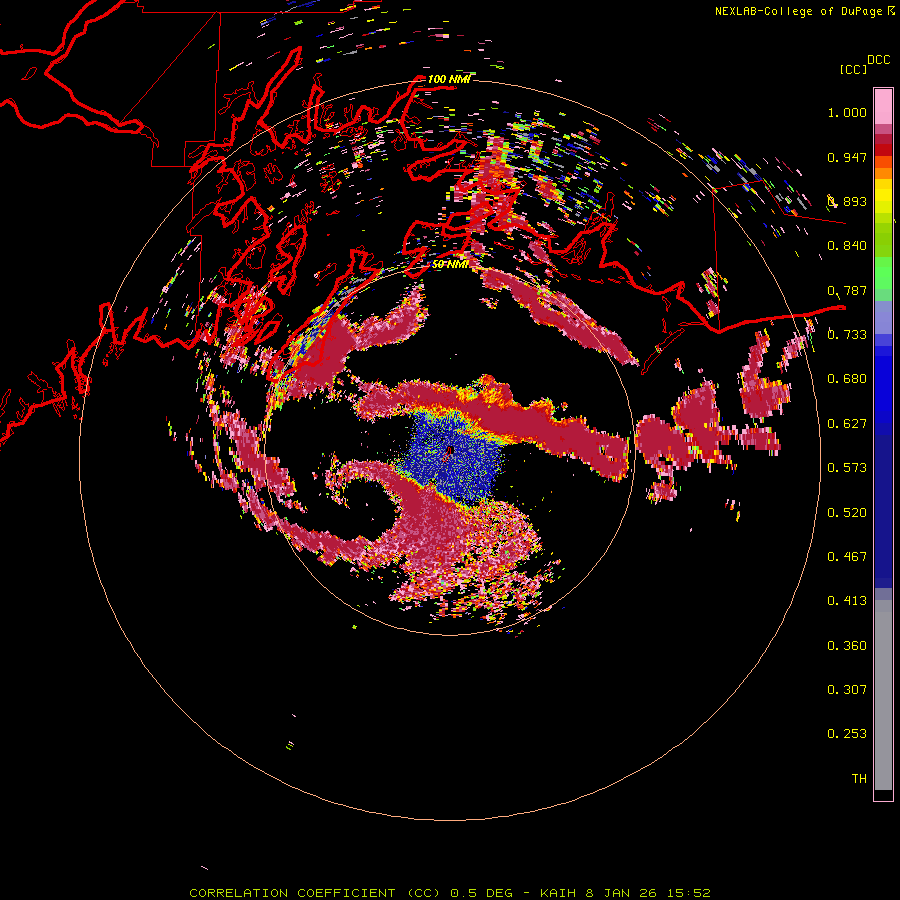The image size is (900, 900).
Task: Select the 0.520 legend value
Action: click(847, 513)
